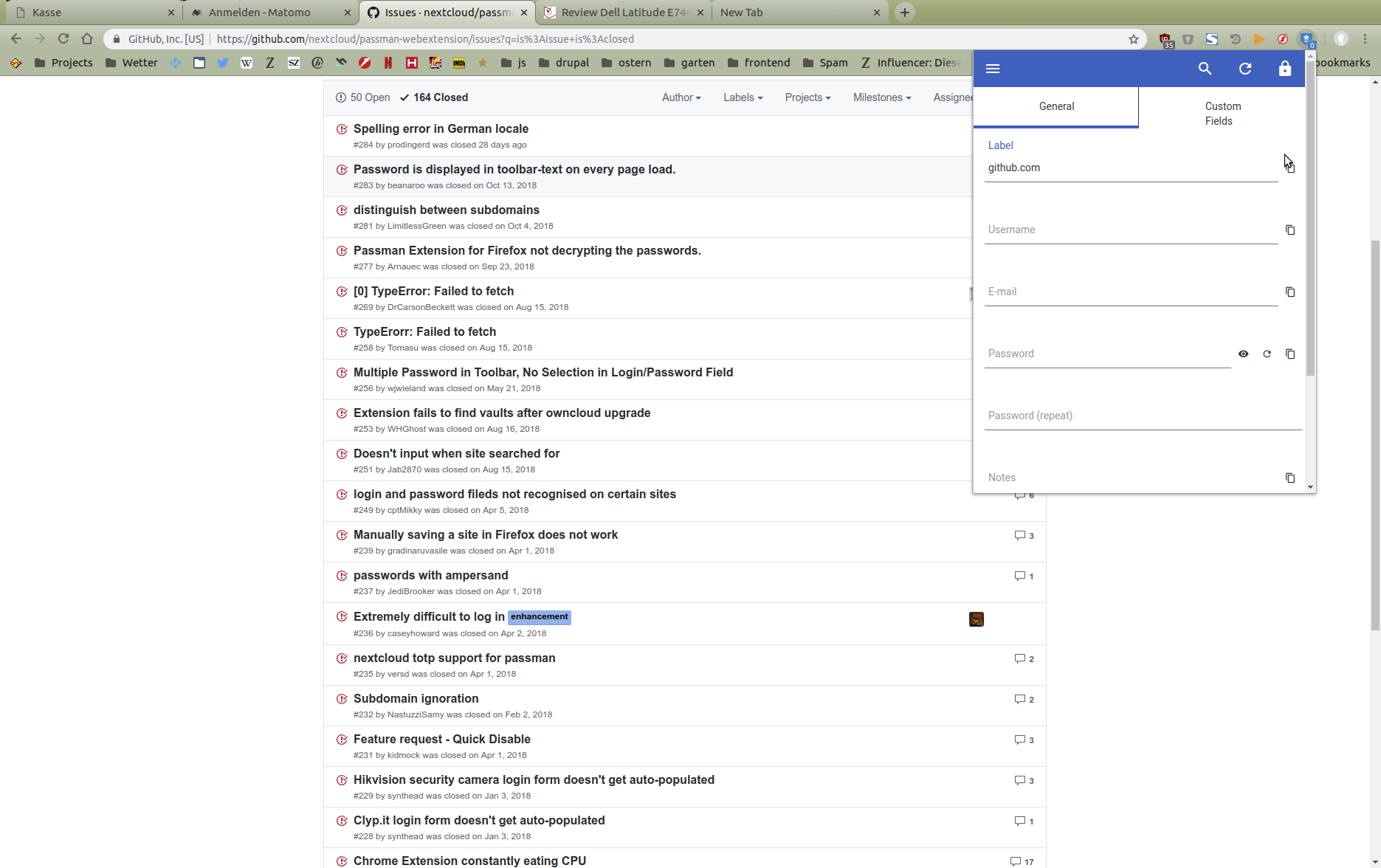Show the 50 Open issues
This screenshot has height=868, width=1381.
(x=362, y=97)
